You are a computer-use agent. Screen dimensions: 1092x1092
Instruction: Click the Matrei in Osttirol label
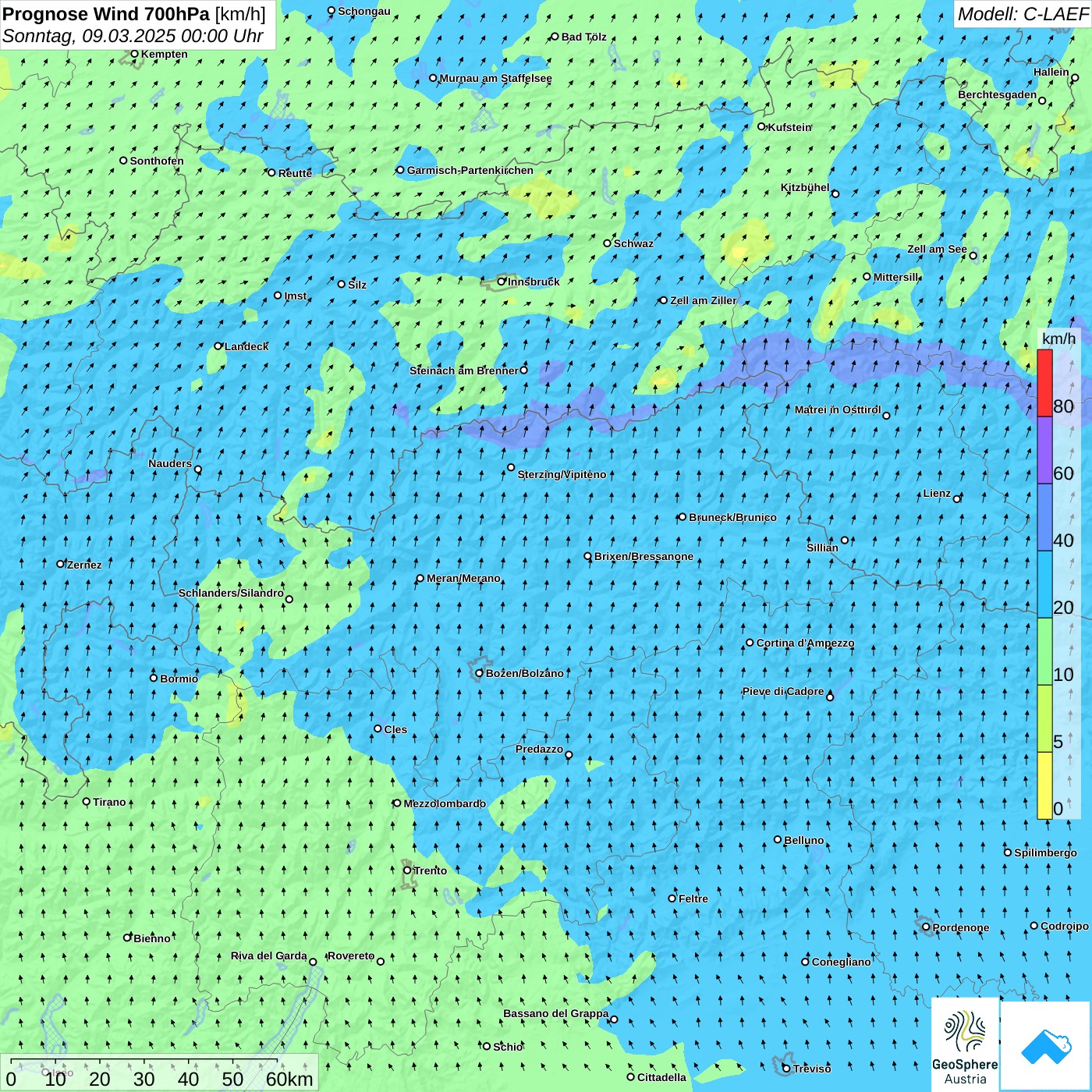(838, 409)
